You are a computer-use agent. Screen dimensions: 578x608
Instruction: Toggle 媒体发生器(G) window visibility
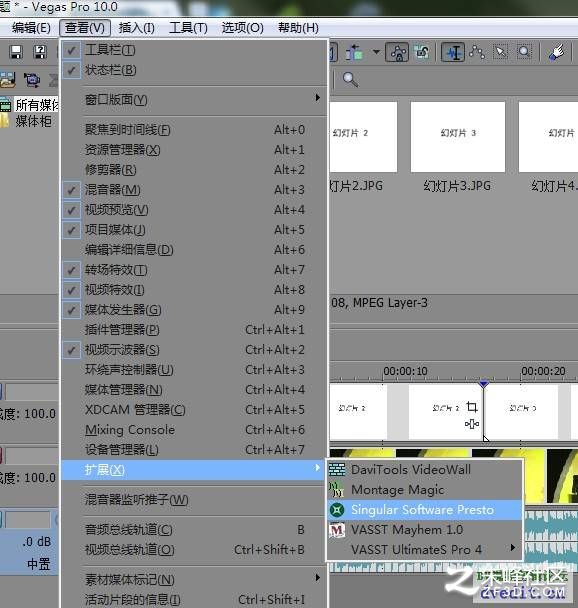194,309
